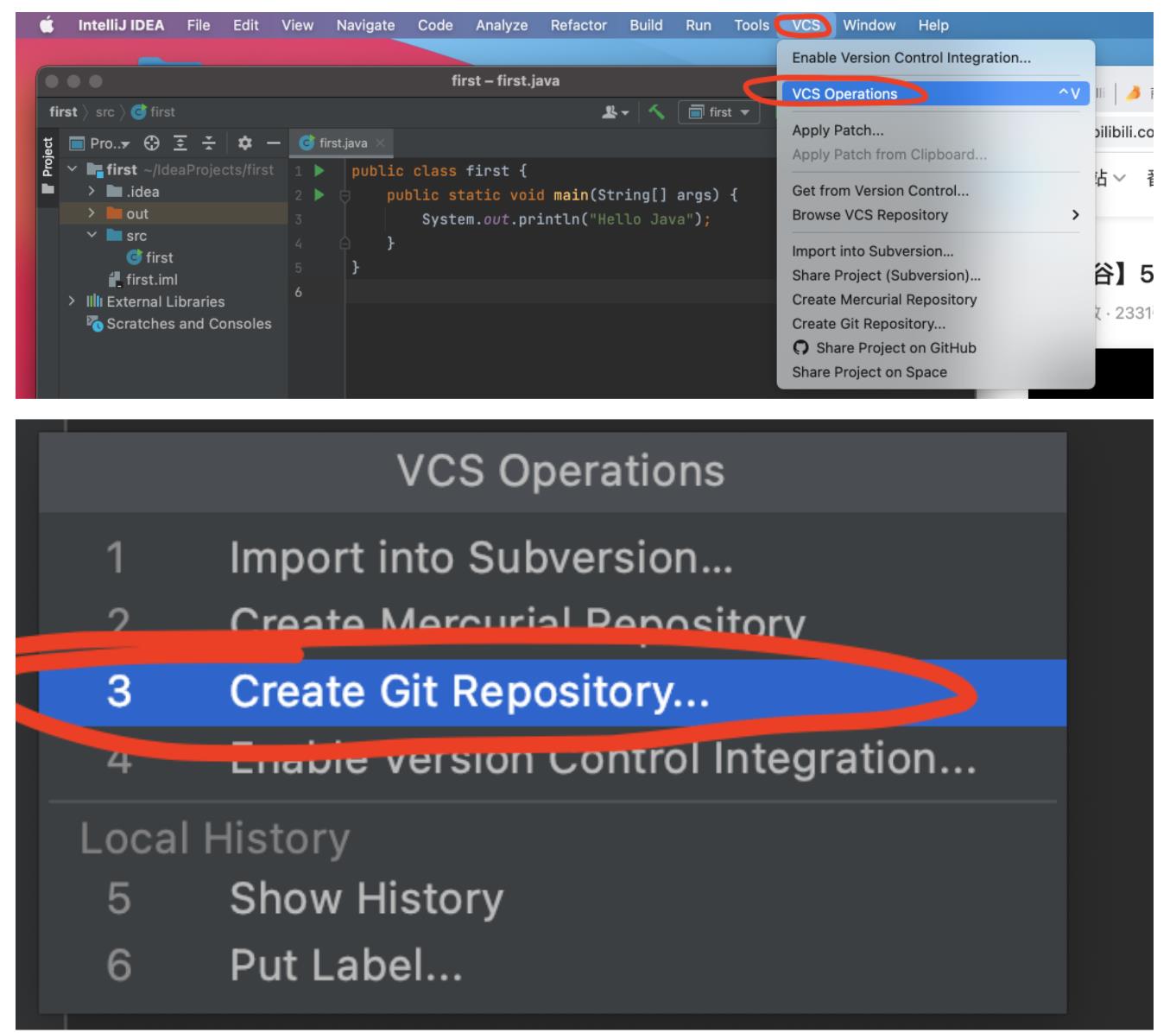The width and height of the screenshot is (1176, 1033).
Task: Click the Scratches and Consoles icon
Action: tap(94, 324)
